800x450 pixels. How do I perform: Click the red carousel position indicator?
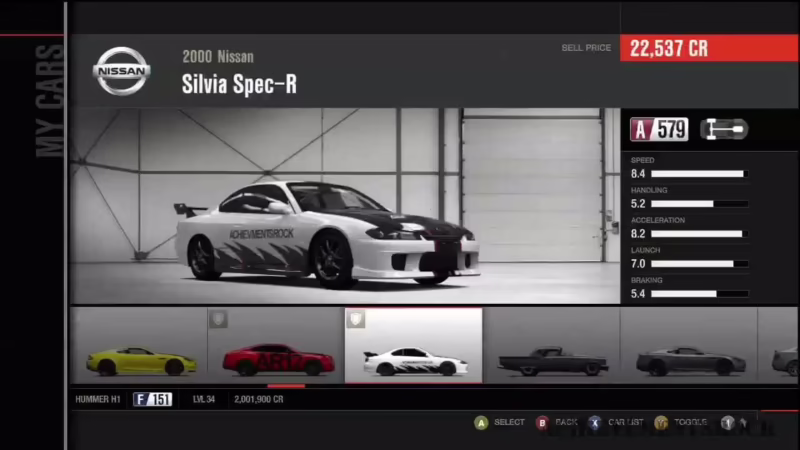286,386
